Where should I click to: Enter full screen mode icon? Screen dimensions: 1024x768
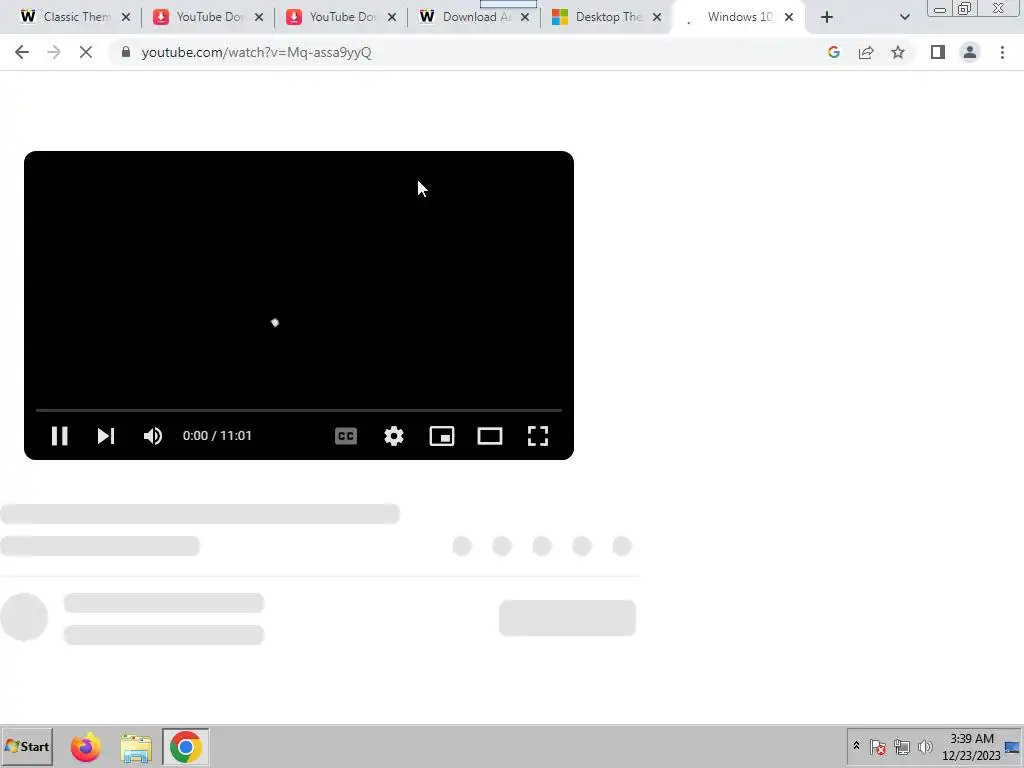pyautogui.click(x=538, y=436)
